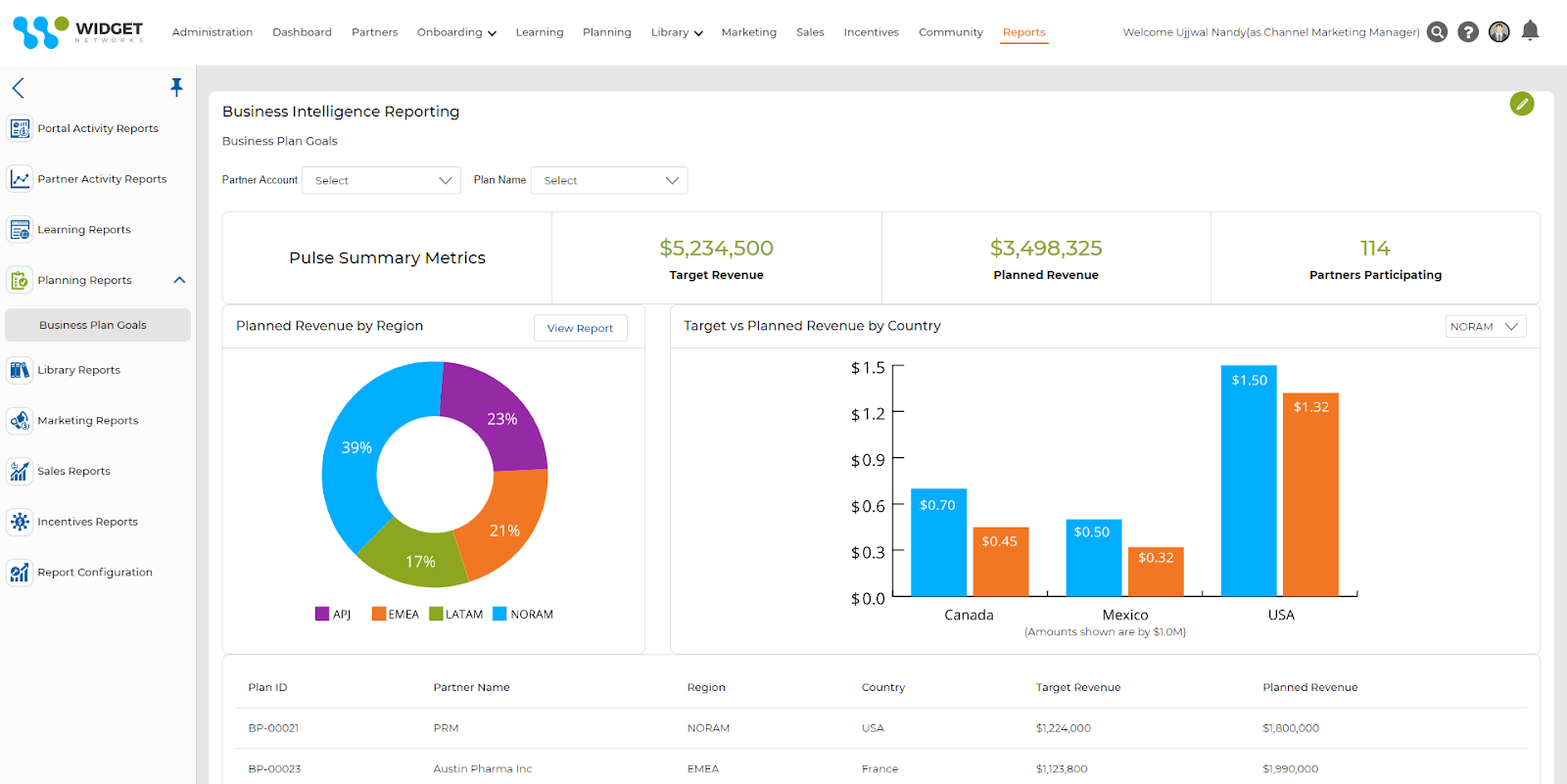Click the 17% LATAM donut segment
The height and width of the screenshot is (784, 1567).
point(419,560)
